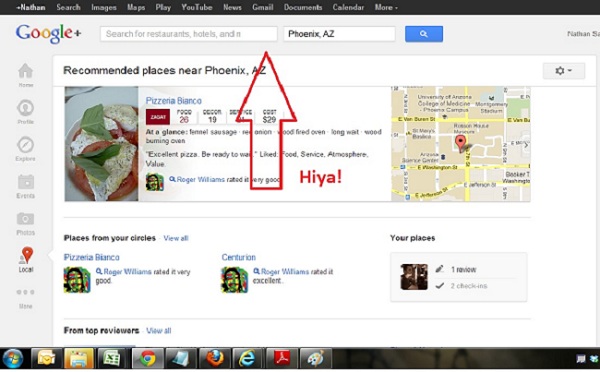The width and height of the screenshot is (600, 372).
Task: View all places from your circles
Action: 176,238
